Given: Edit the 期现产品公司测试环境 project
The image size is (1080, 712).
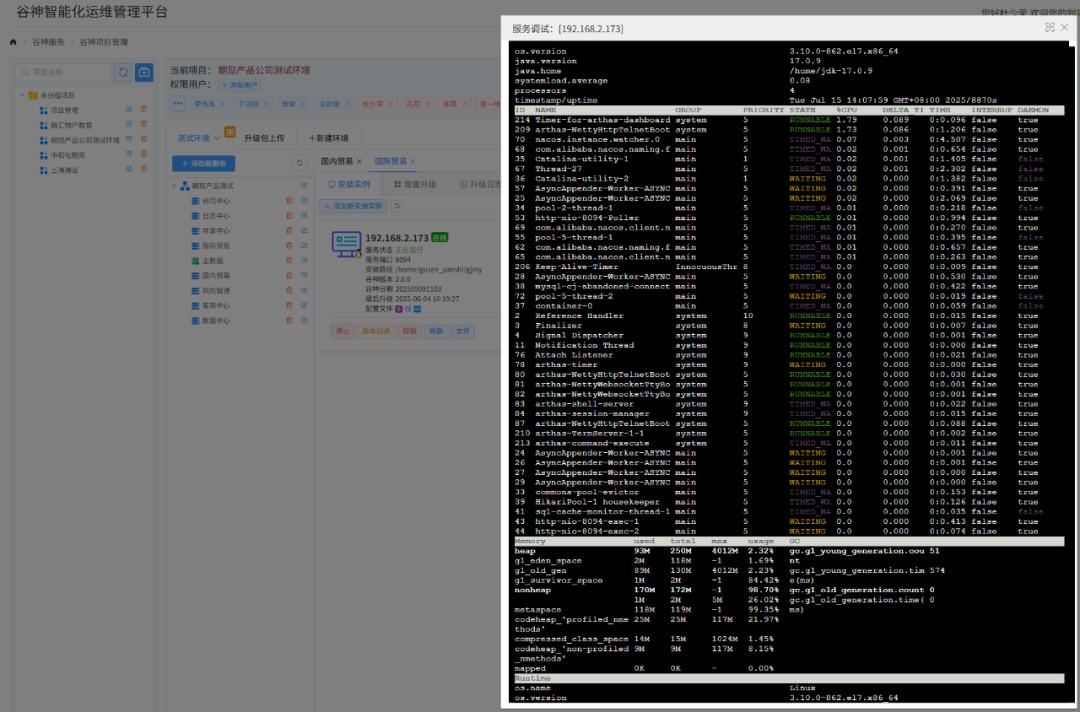Looking at the screenshot, I should click(x=129, y=139).
